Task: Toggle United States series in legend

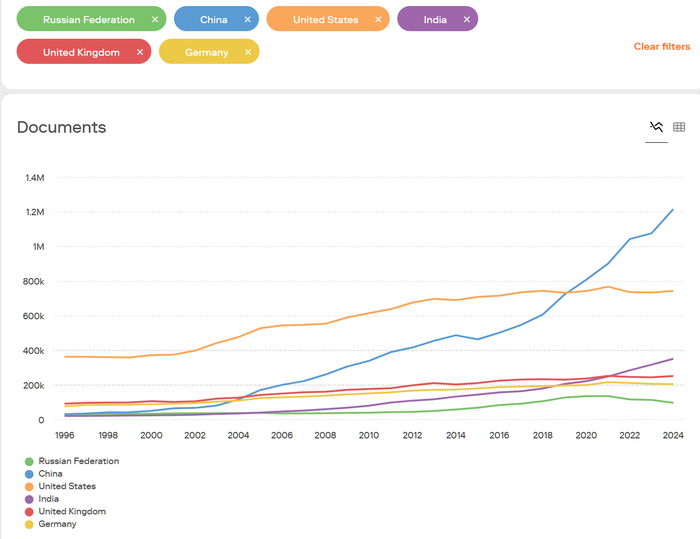Action: 67,486
